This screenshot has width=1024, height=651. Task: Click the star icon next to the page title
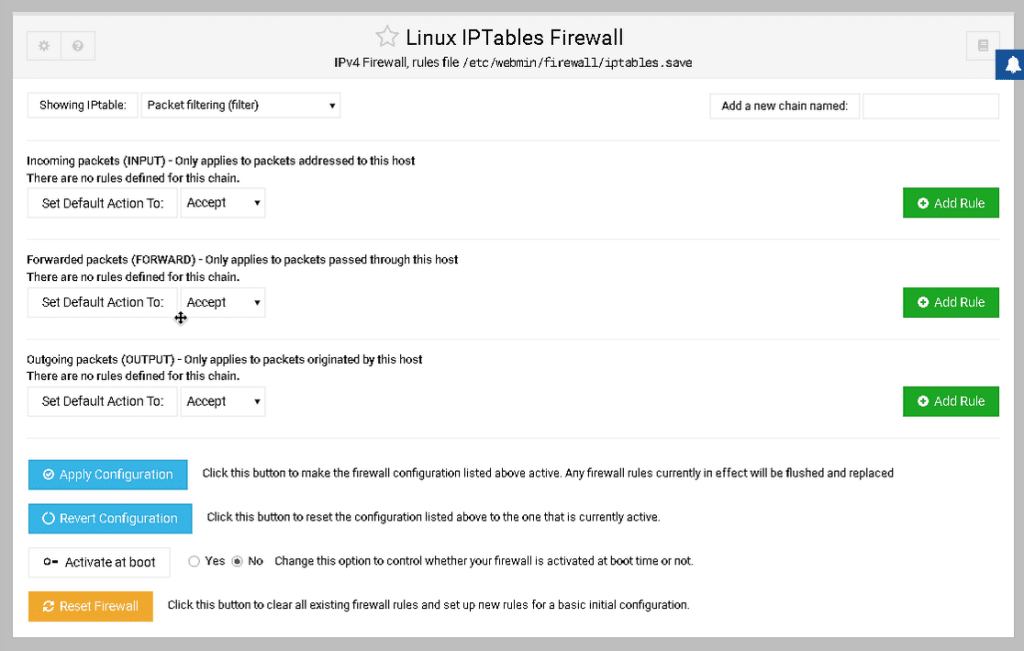pyautogui.click(x=387, y=36)
